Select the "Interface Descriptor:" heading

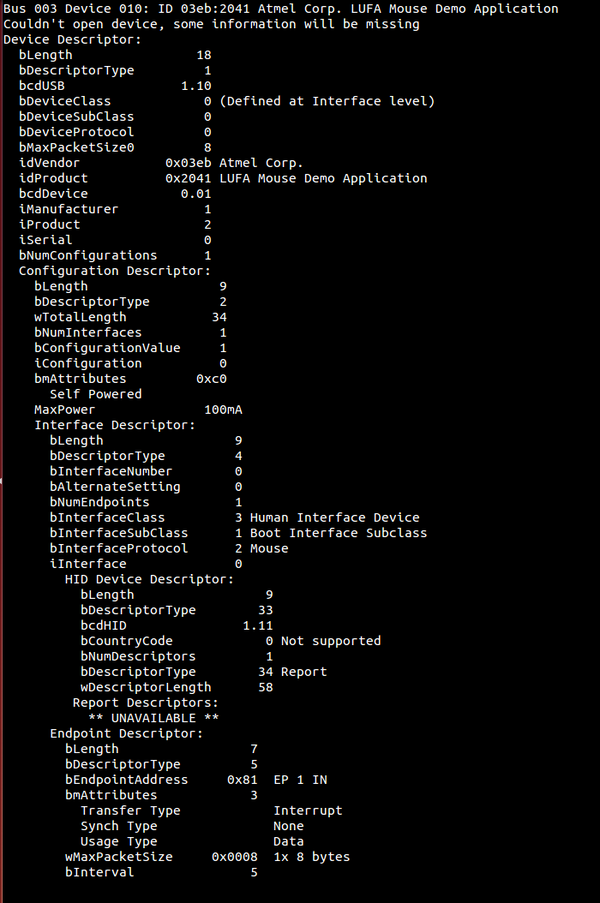pos(114,425)
